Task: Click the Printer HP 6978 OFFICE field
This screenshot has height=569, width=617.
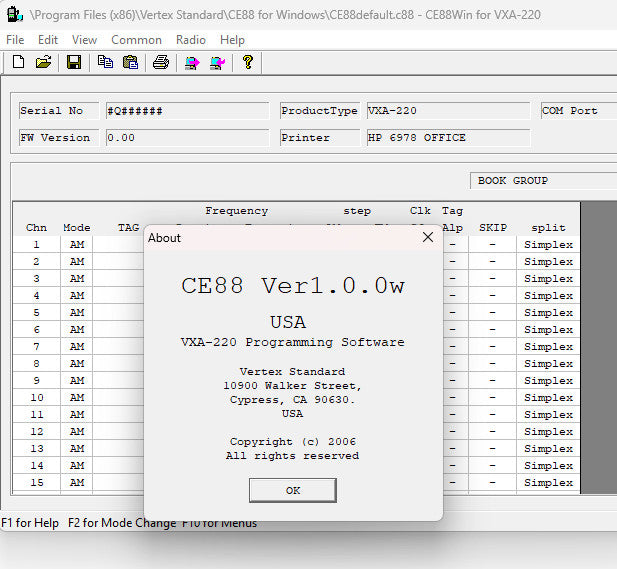Action: click(448, 138)
